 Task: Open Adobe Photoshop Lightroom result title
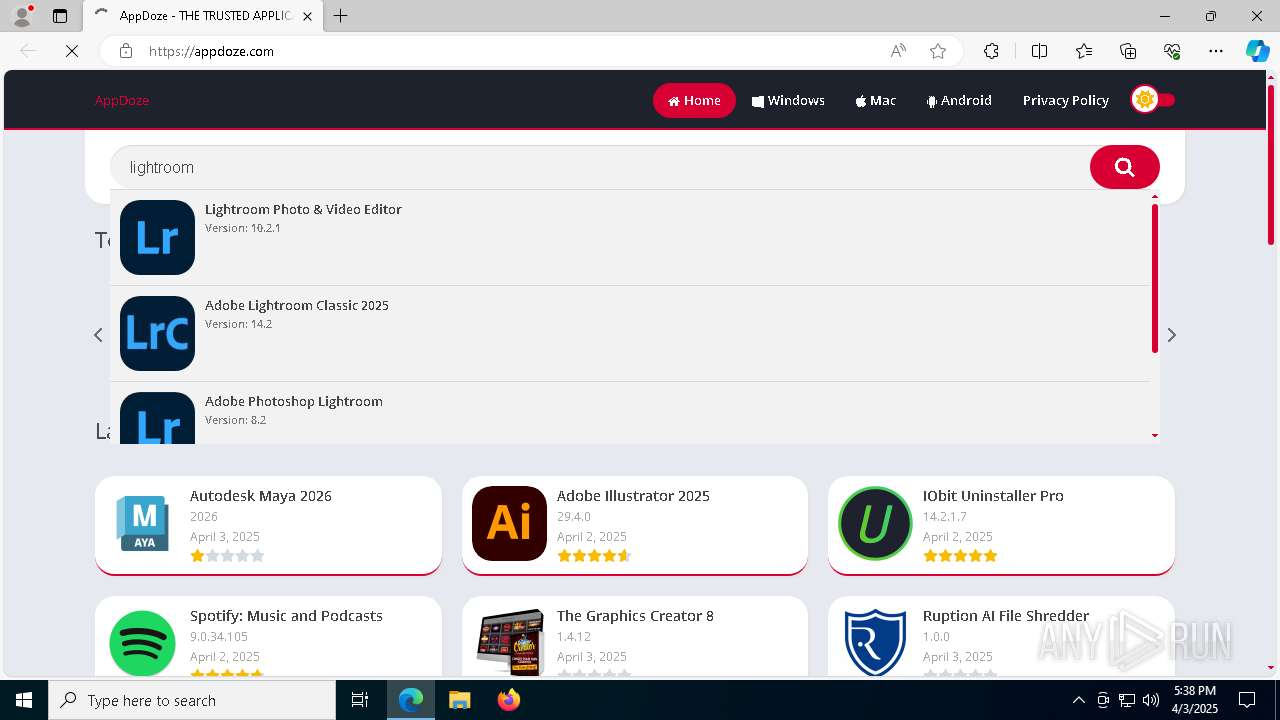click(294, 401)
